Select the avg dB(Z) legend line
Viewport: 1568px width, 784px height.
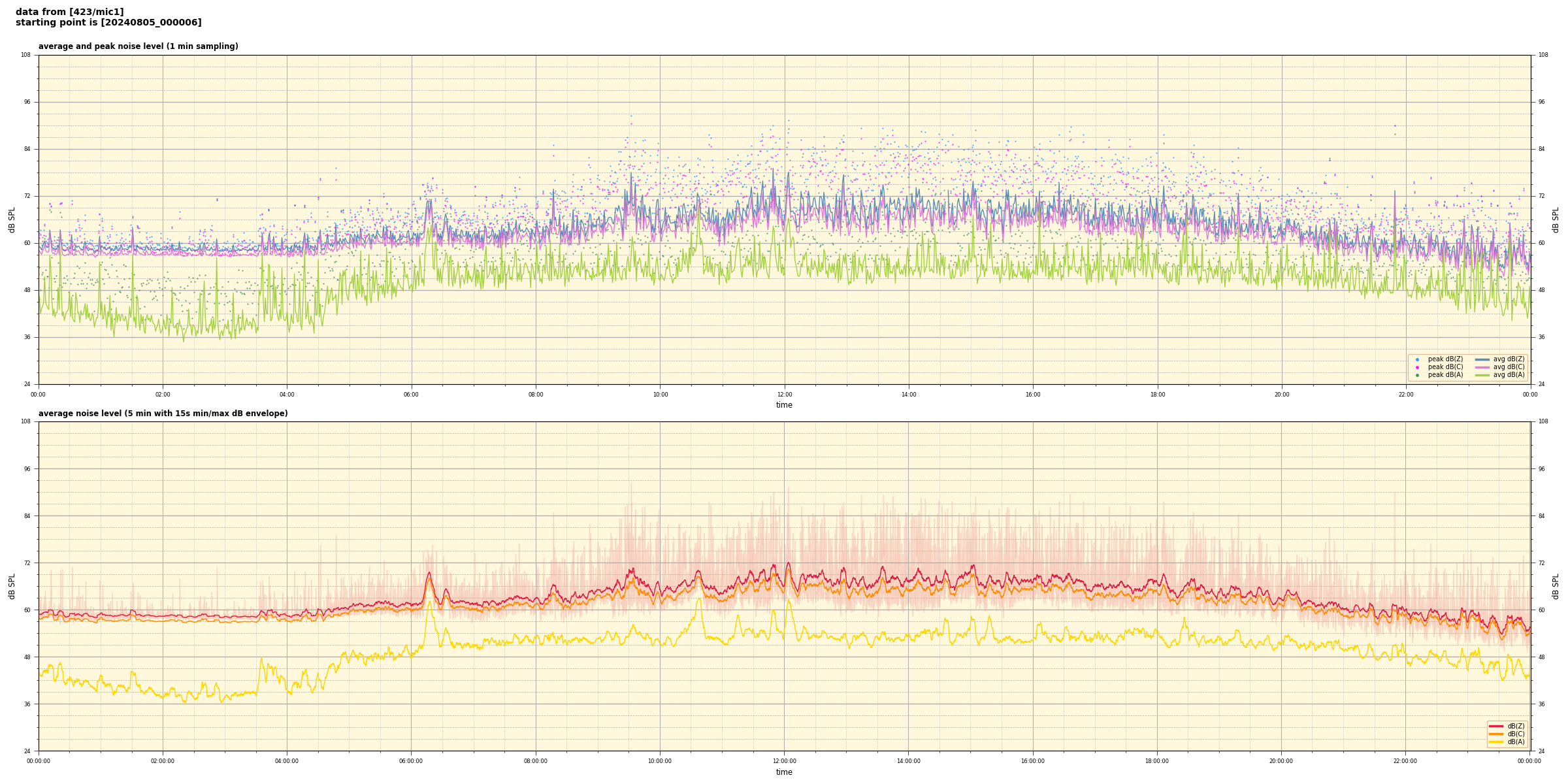tap(1482, 359)
